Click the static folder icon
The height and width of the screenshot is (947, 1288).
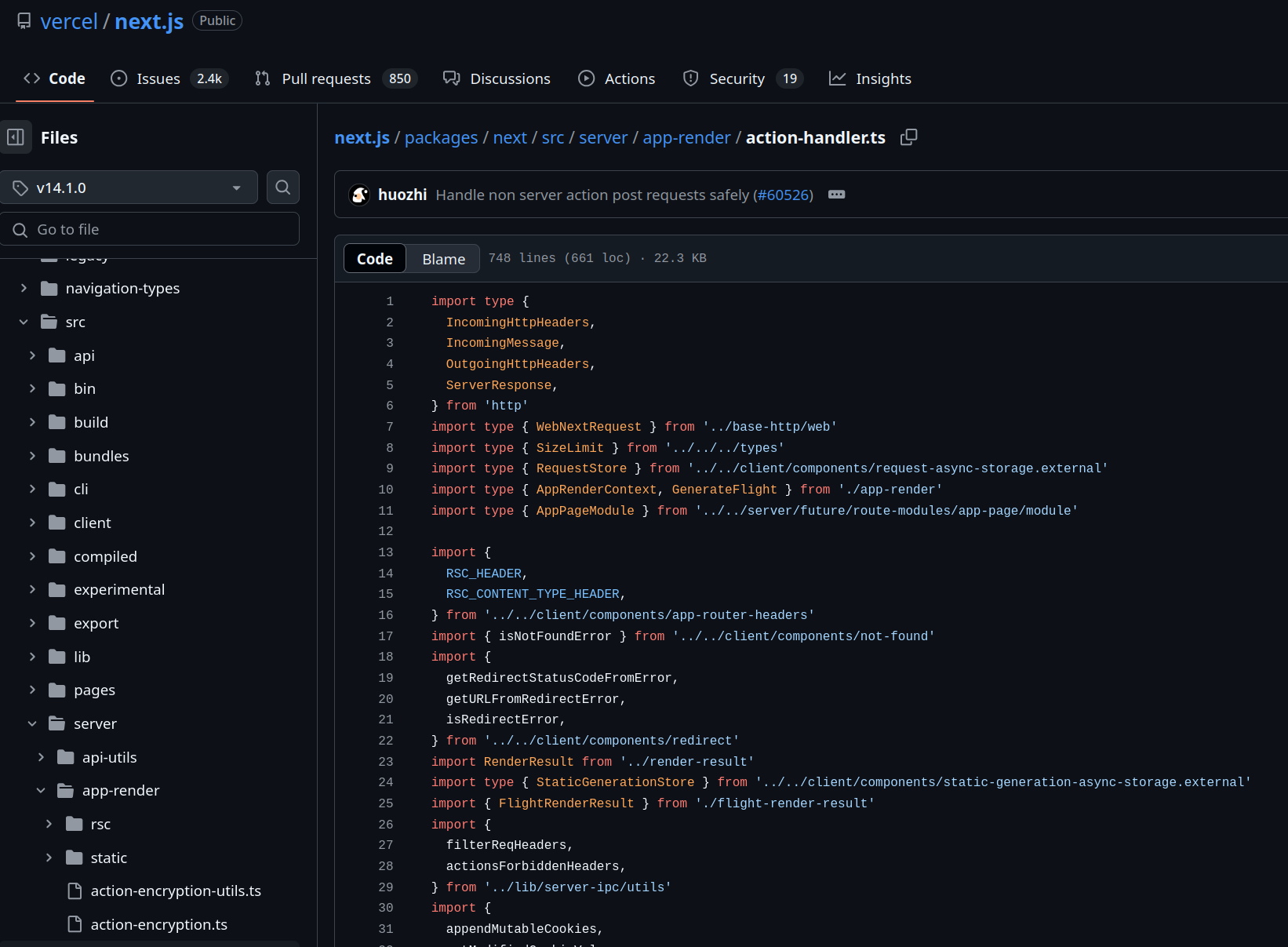[75, 858]
